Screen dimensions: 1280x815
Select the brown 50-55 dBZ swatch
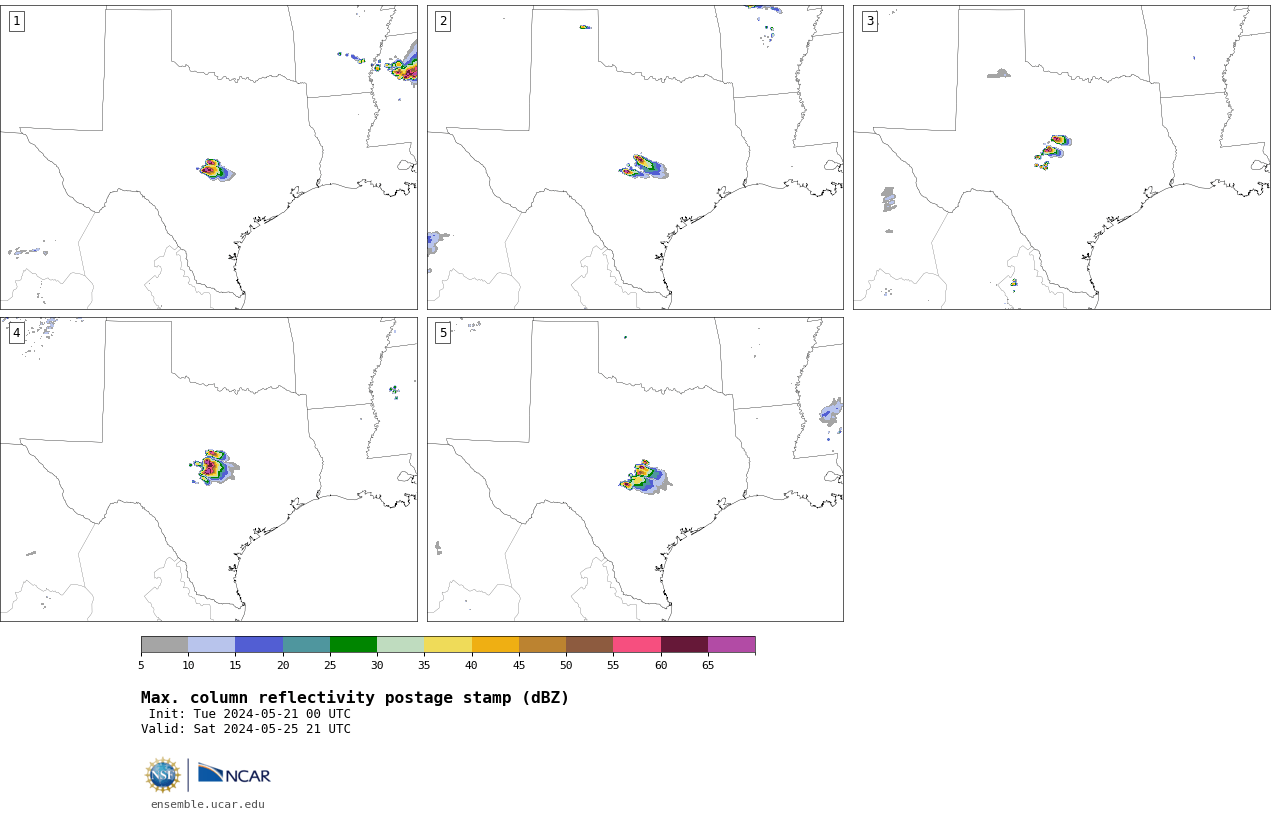pyautogui.click(x=590, y=644)
